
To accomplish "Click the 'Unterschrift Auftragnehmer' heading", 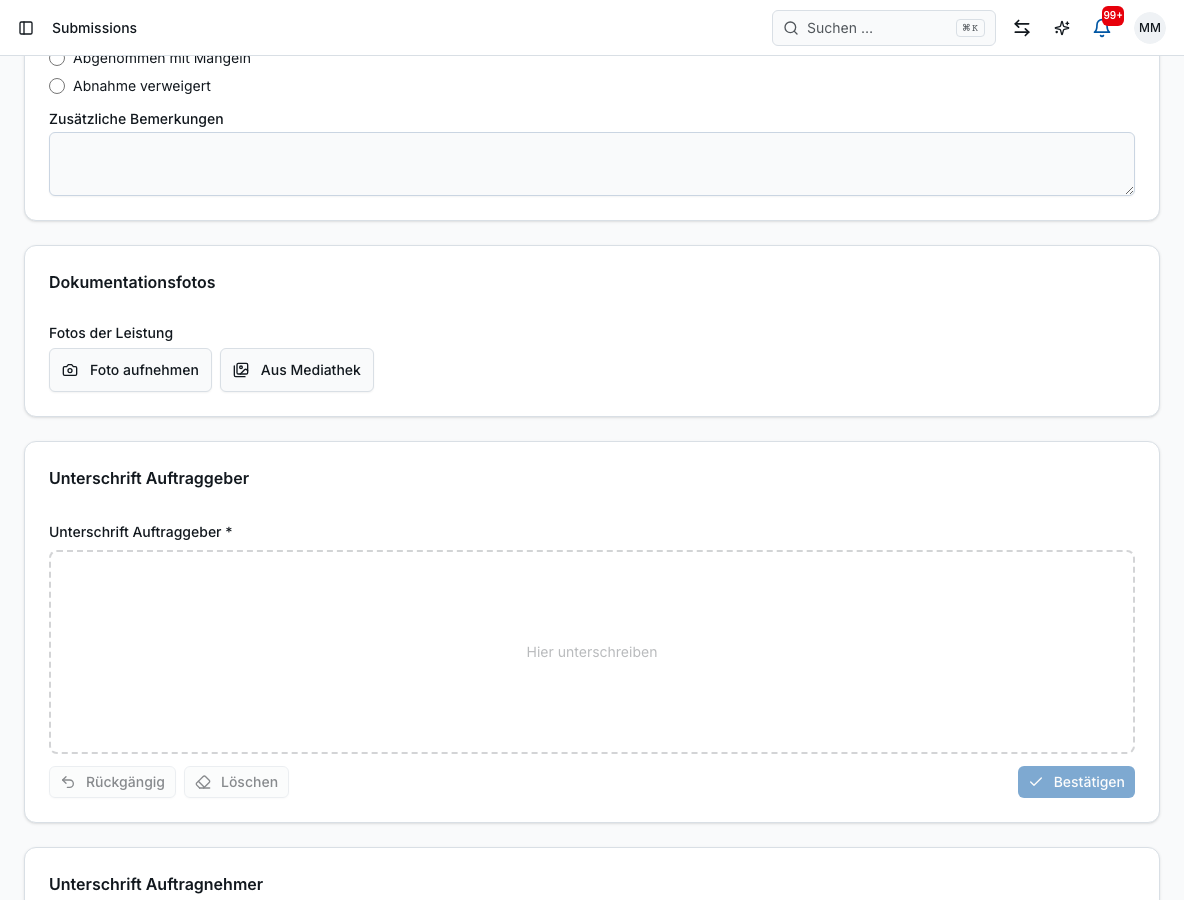I will pos(156,884).
